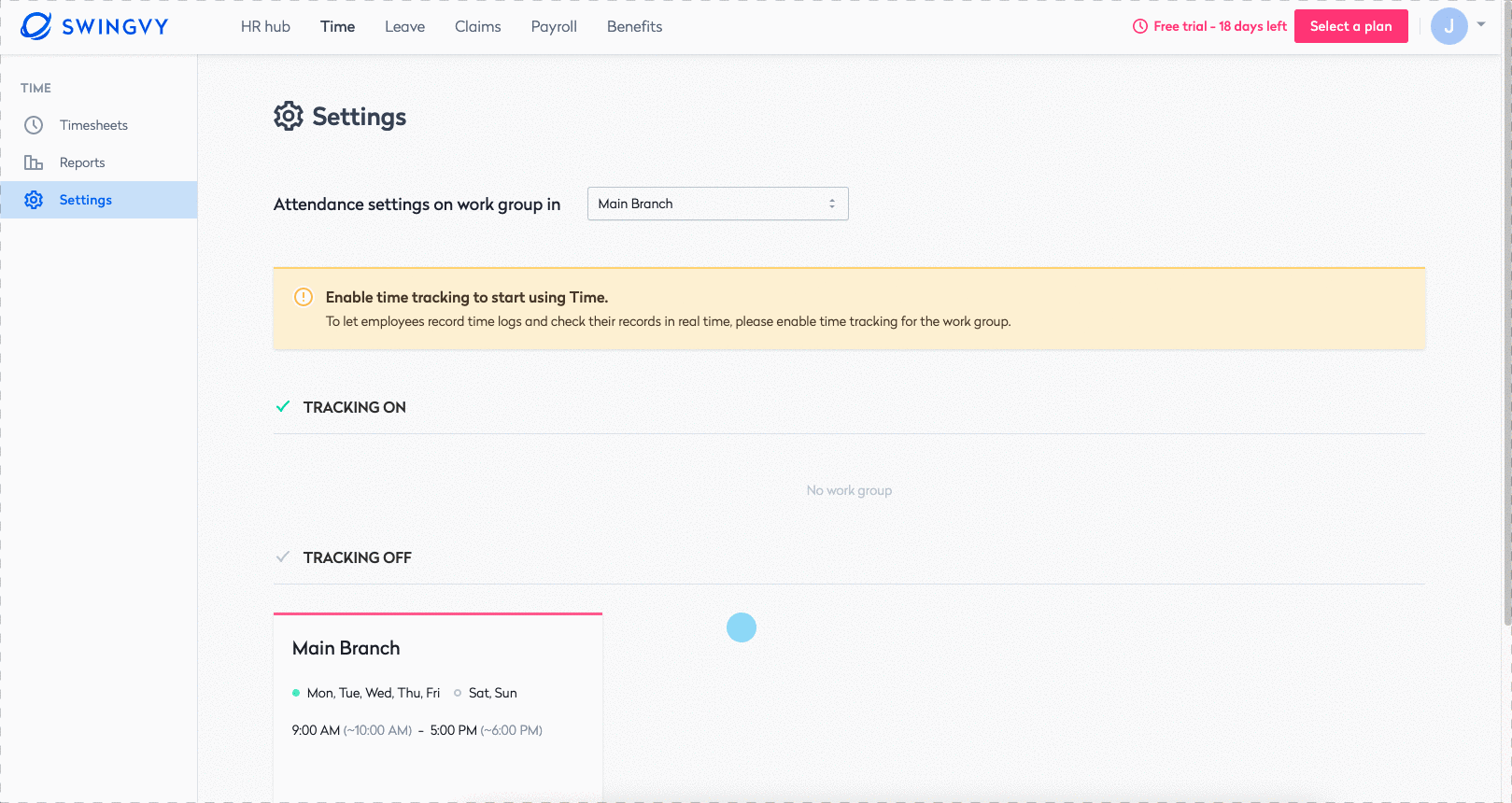The image size is (1512, 803).
Task: Click the TRACKING ON heading
Action: (355, 407)
